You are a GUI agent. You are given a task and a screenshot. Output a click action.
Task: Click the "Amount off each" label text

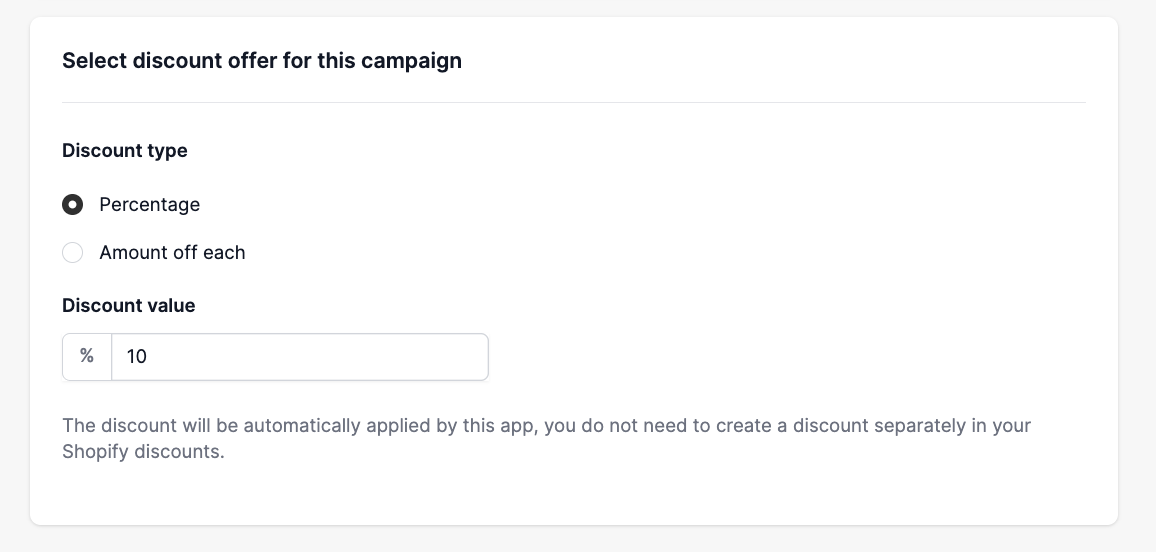(172, 253)
